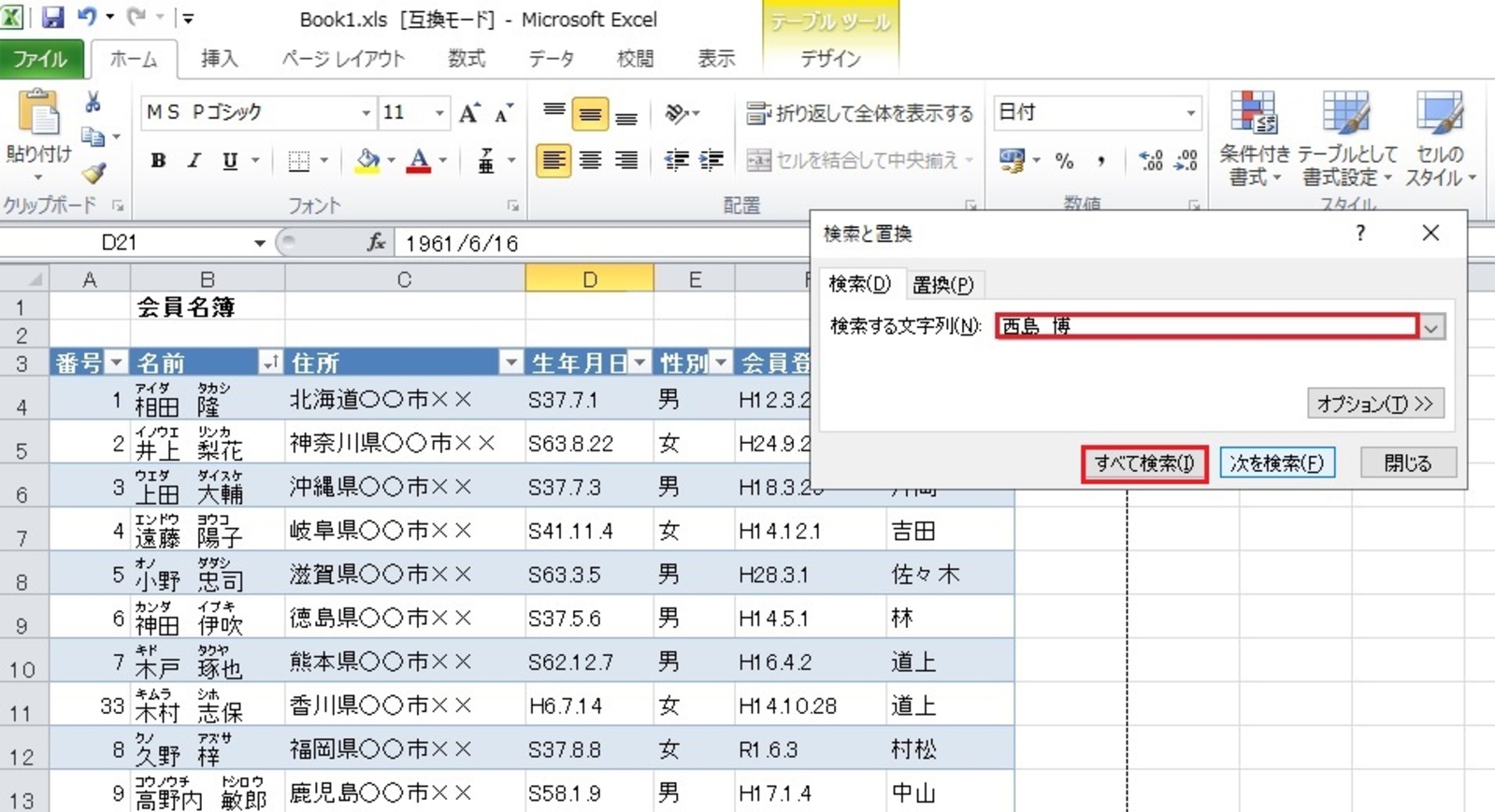Viewport: 1495px width, 812px height.
Task: Open Cell Styles (セルのスタイル)
Action: [x=1440, y=138]
